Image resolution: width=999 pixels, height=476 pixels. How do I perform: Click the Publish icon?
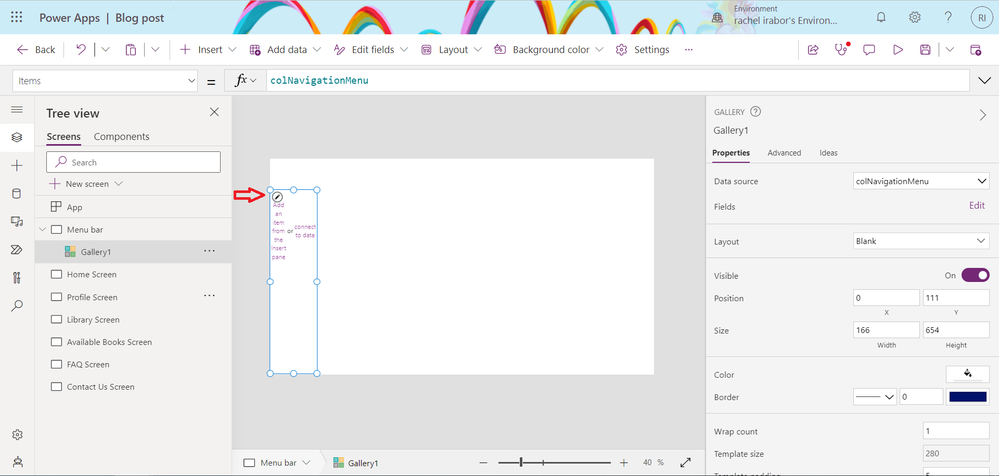(975, 50)
